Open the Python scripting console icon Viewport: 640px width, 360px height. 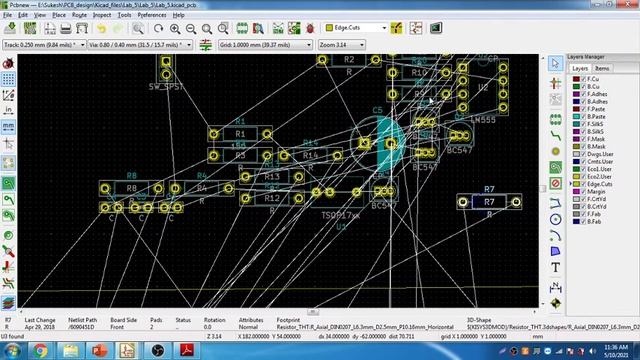(x=436, y=28)
